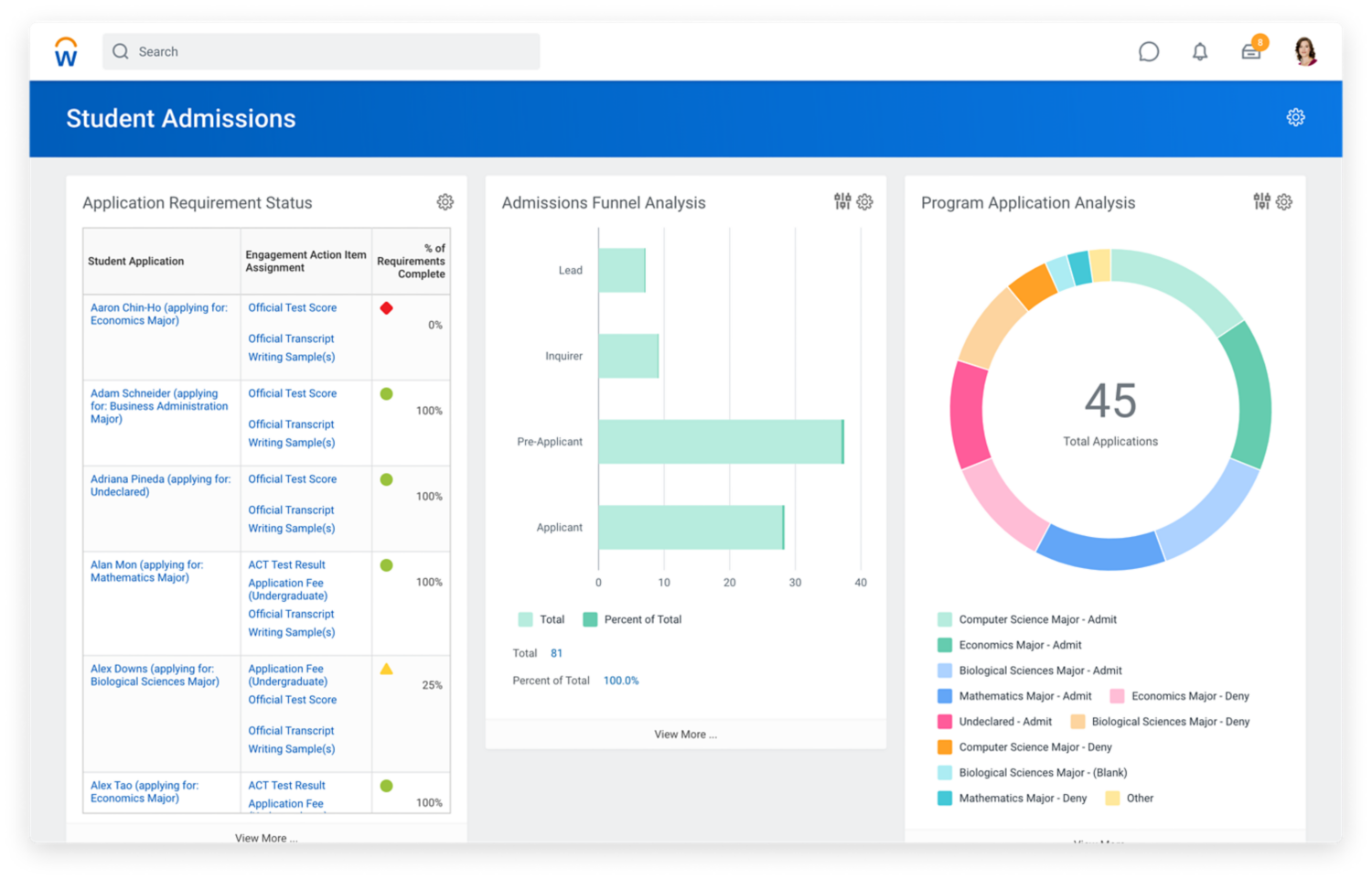The image size is (1372, 880).
Task: Open the notifications bell
Action: click(1199, 52)
